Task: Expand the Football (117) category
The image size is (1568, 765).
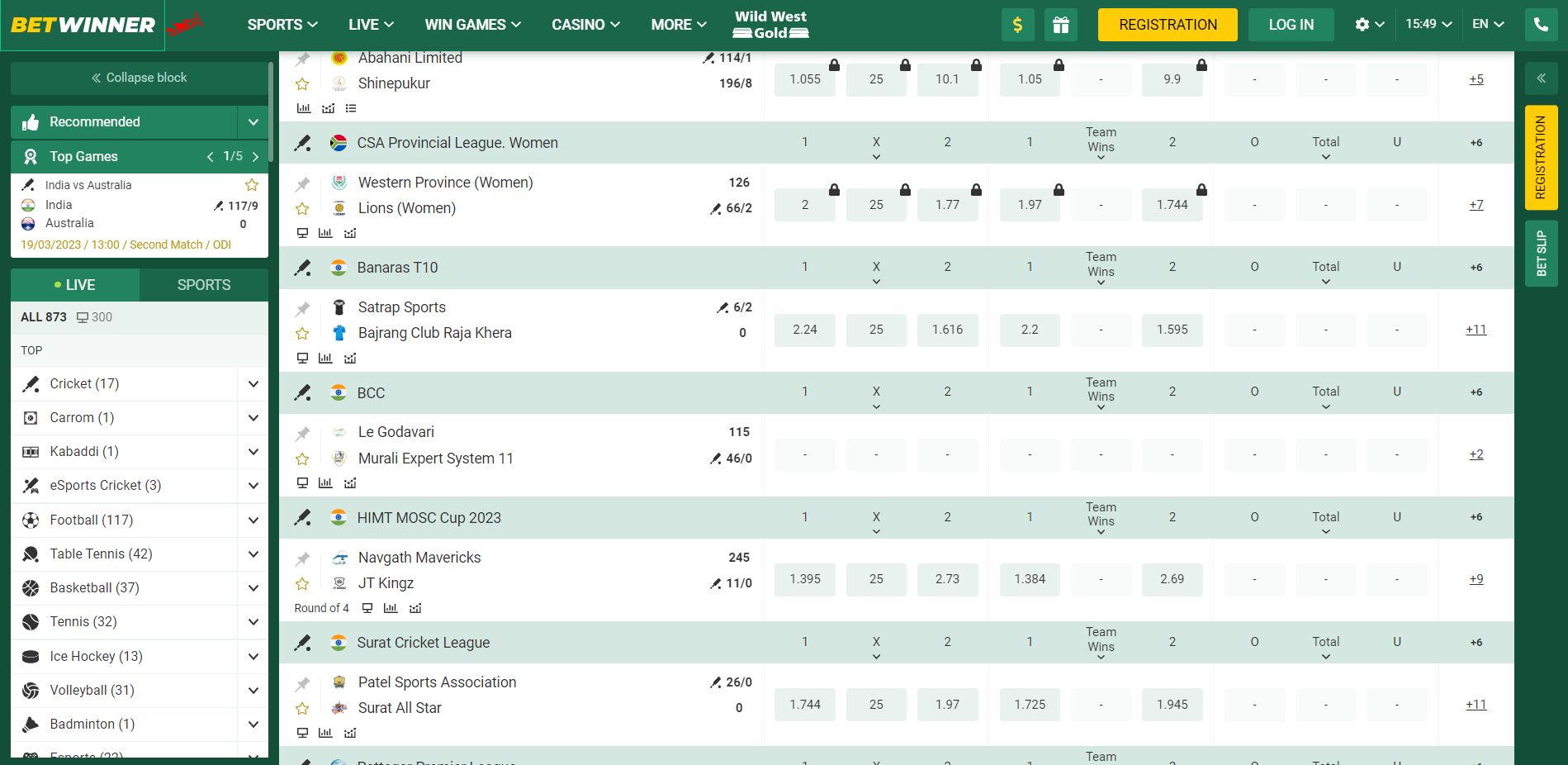Action: click(x=253, y=520)
